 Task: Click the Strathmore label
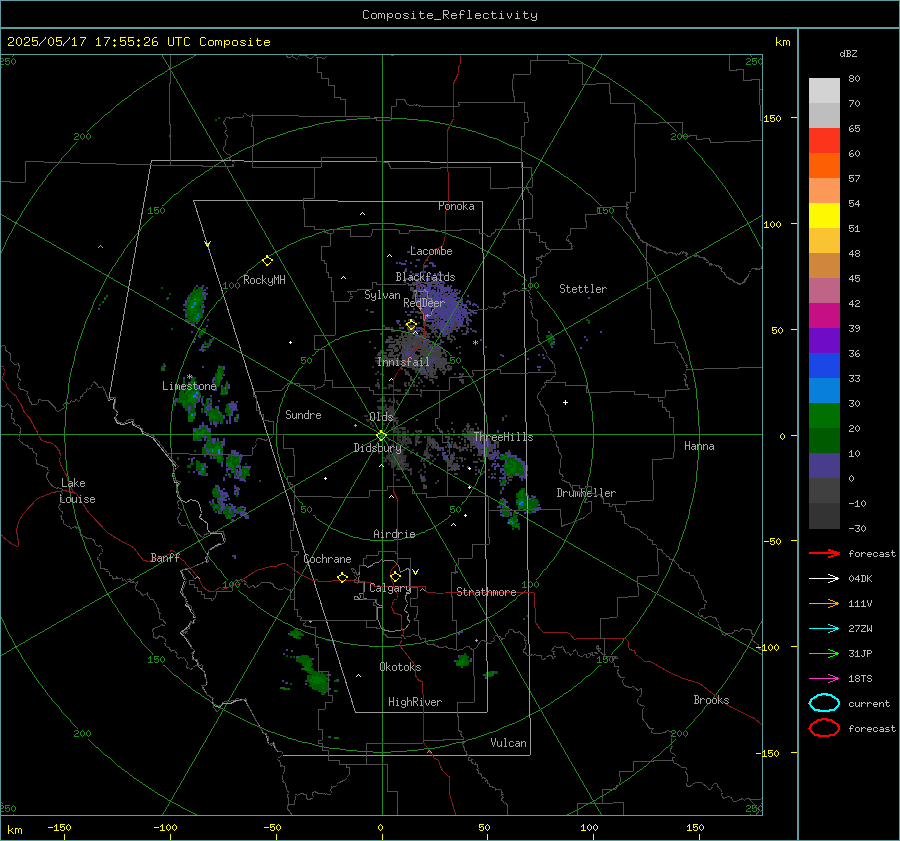(486, 592)
